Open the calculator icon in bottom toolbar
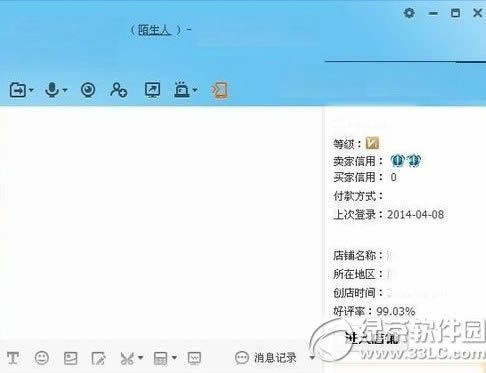 (160, 358)
